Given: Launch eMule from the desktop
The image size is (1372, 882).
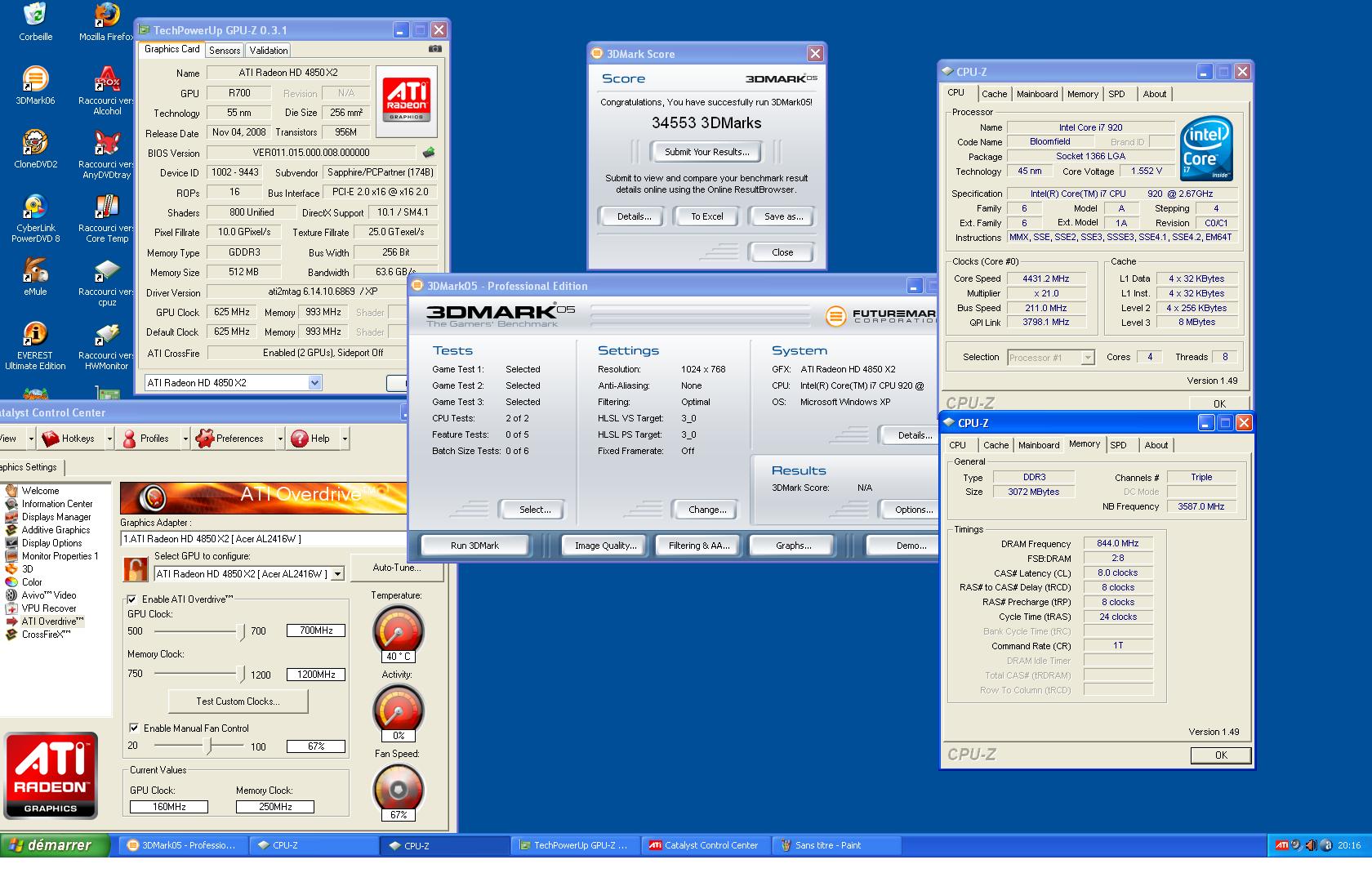Looking at the screenshot, I should tap(35, 270).
